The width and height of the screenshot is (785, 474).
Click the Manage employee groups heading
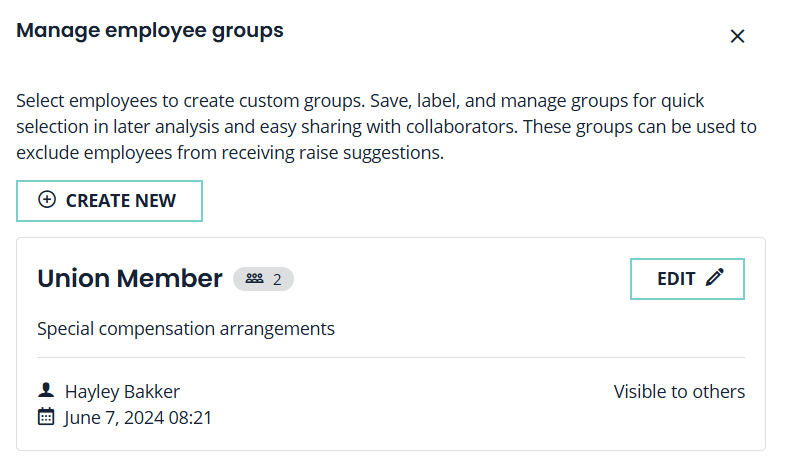click(x=150, y=31)
